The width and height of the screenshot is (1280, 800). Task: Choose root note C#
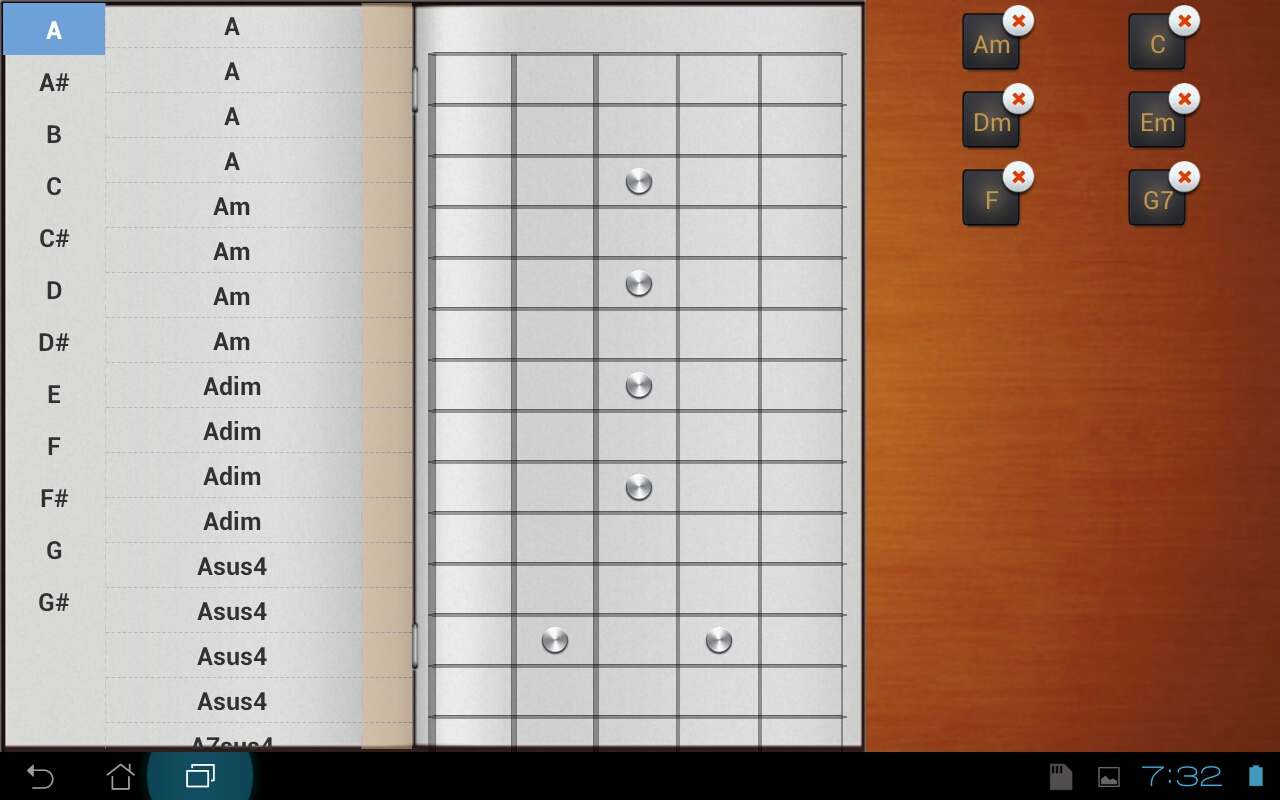54,239
